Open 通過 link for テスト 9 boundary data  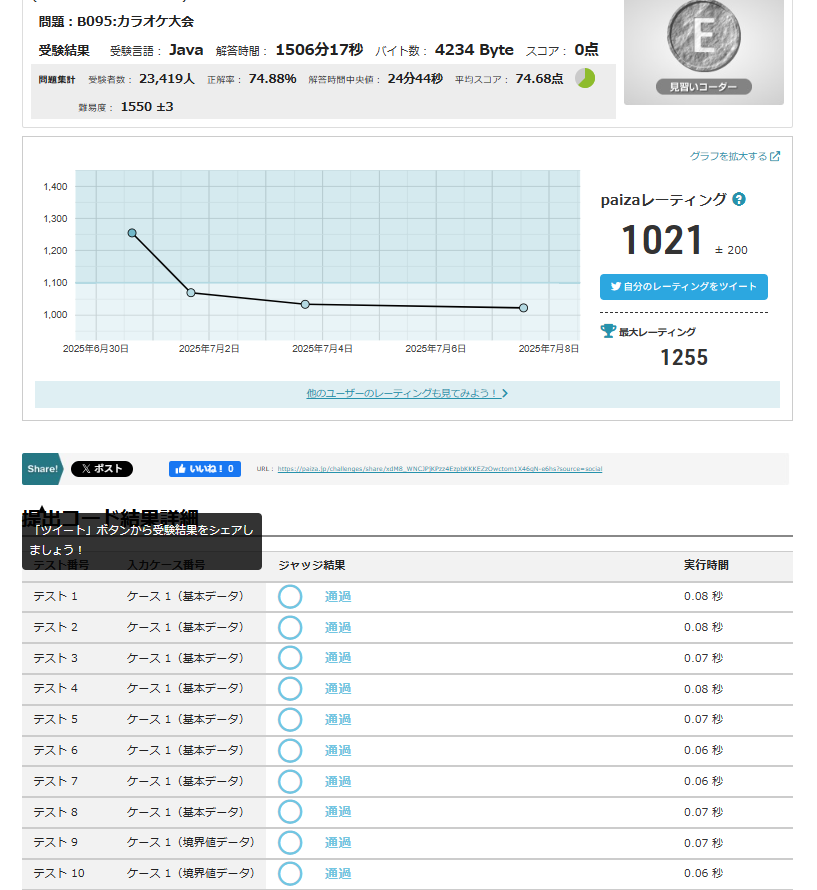click(x=338, y=843)
